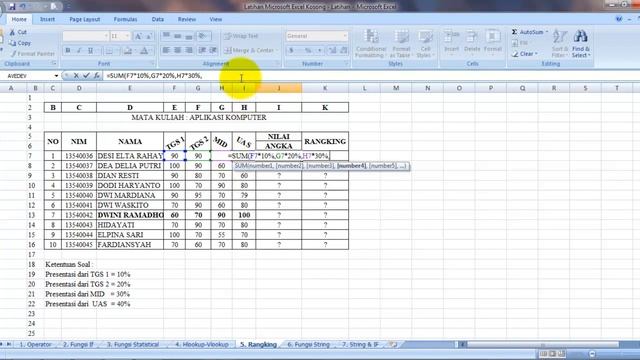Viewport: 640px width, 360px height.
Task: Click the Cancel X in formula bar
Action: click(76, 76)
